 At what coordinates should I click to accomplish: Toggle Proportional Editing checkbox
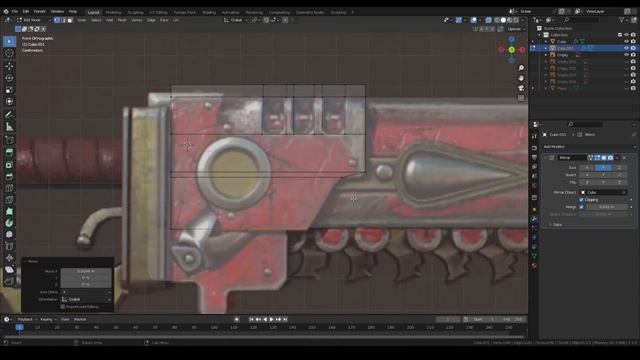pos(63,307)
